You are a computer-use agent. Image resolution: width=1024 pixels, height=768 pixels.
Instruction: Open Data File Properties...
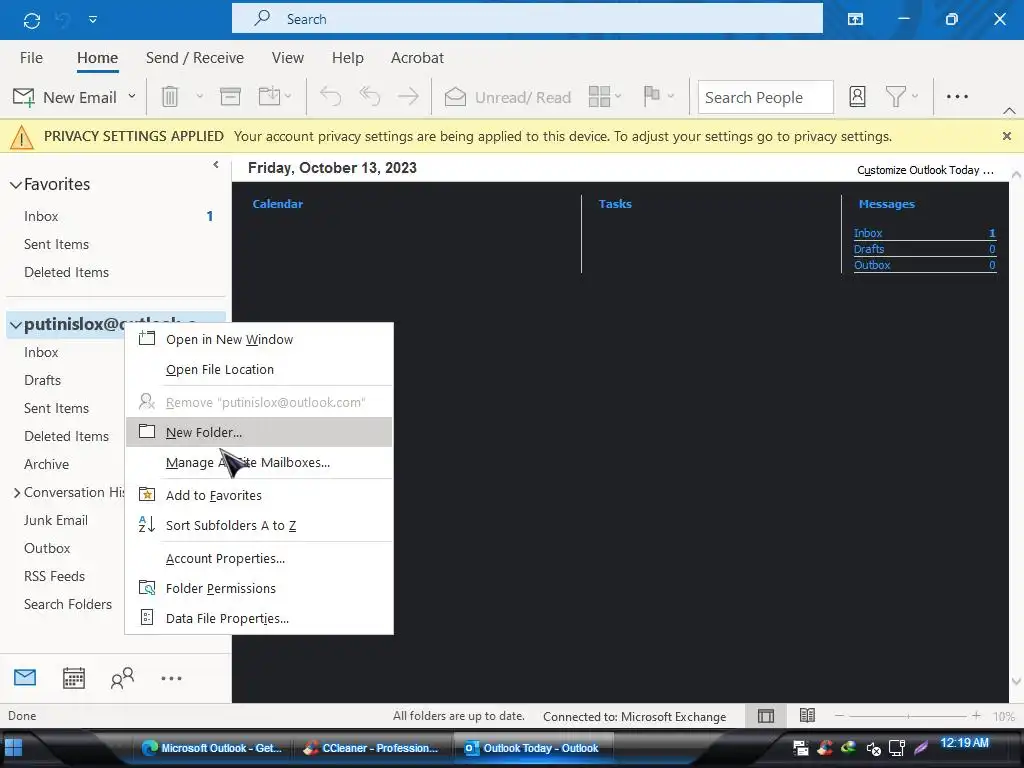(259, 618)
